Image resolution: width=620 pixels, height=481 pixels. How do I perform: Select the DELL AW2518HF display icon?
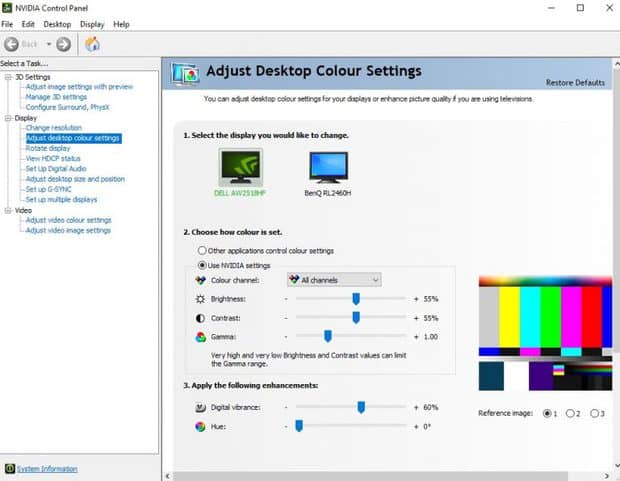point(239,166)
